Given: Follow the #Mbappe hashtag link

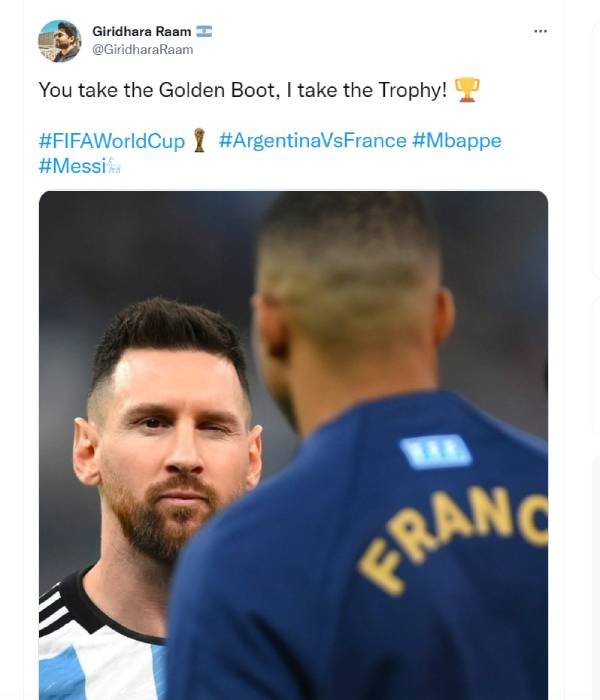Looking at the screenshot, I should tap(456, 141).
